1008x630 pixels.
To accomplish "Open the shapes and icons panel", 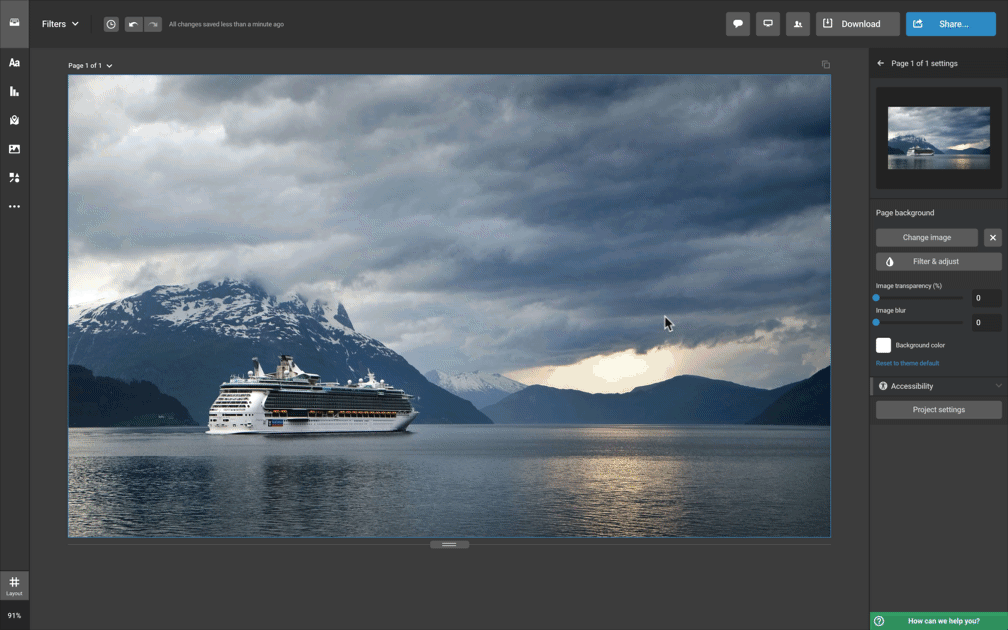I will click(x=14, y=178).
